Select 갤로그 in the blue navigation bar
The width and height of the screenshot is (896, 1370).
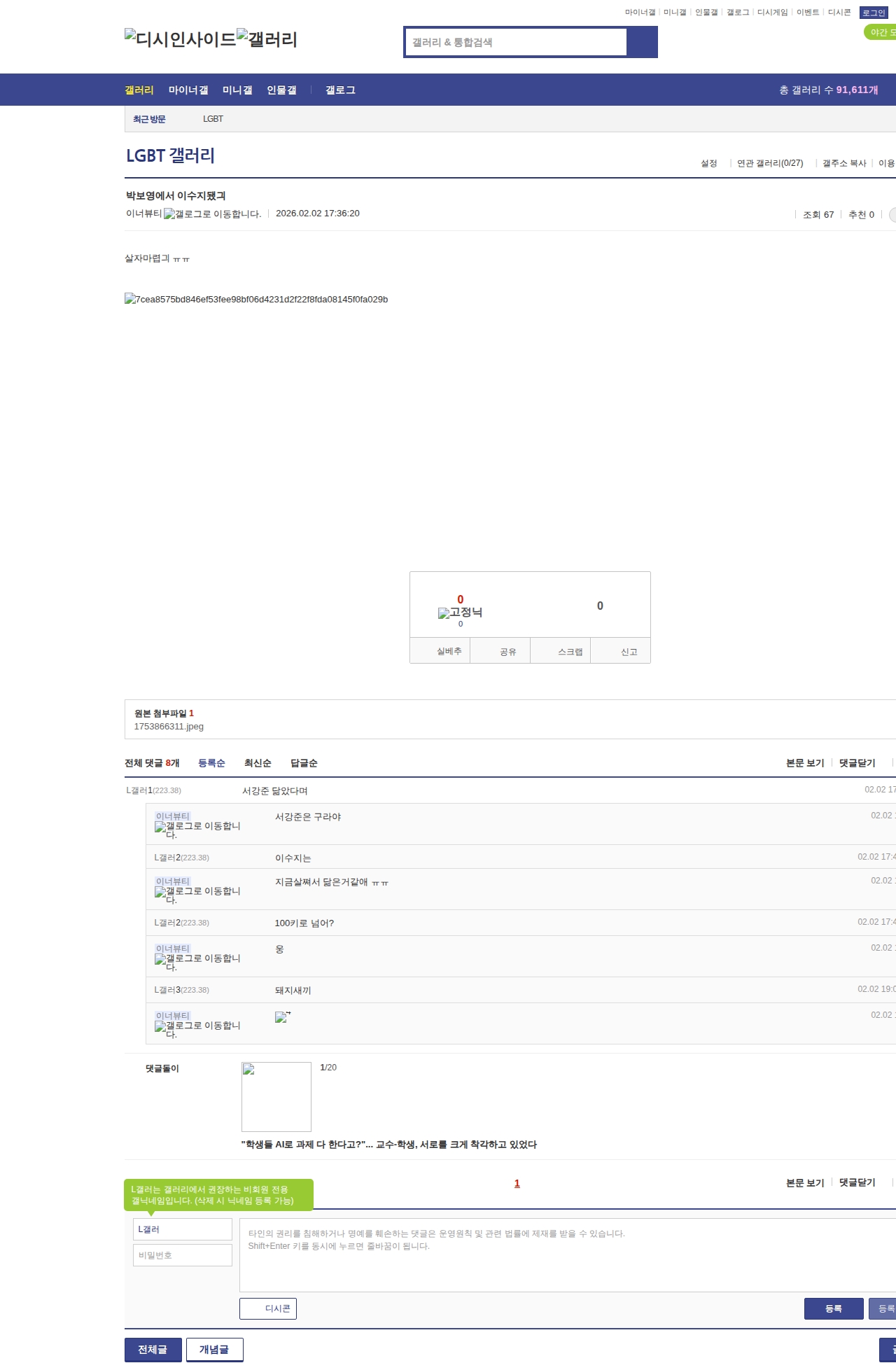point(340,90)
